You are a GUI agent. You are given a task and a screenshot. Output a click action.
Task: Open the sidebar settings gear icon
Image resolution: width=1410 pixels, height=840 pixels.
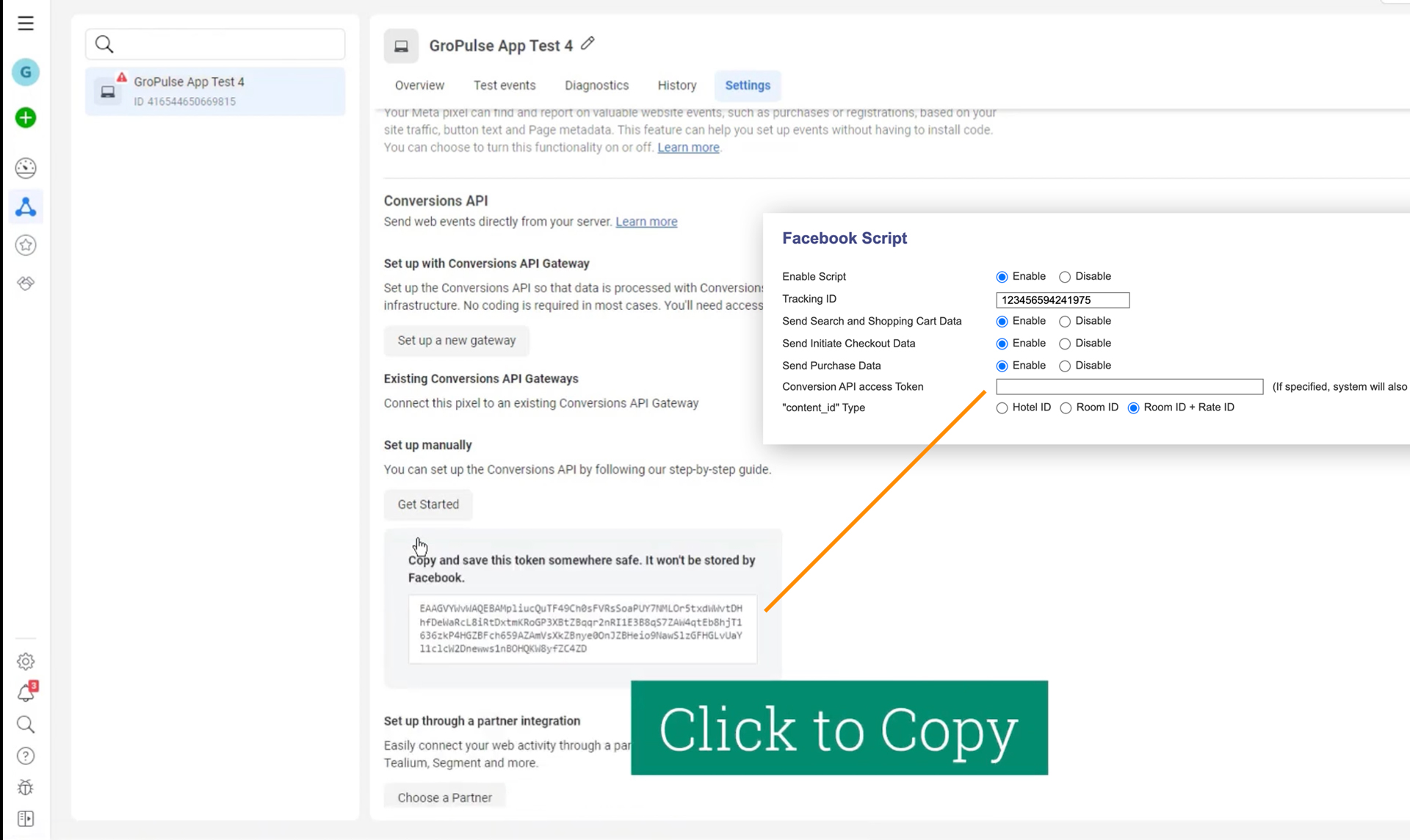click(26, 662)
